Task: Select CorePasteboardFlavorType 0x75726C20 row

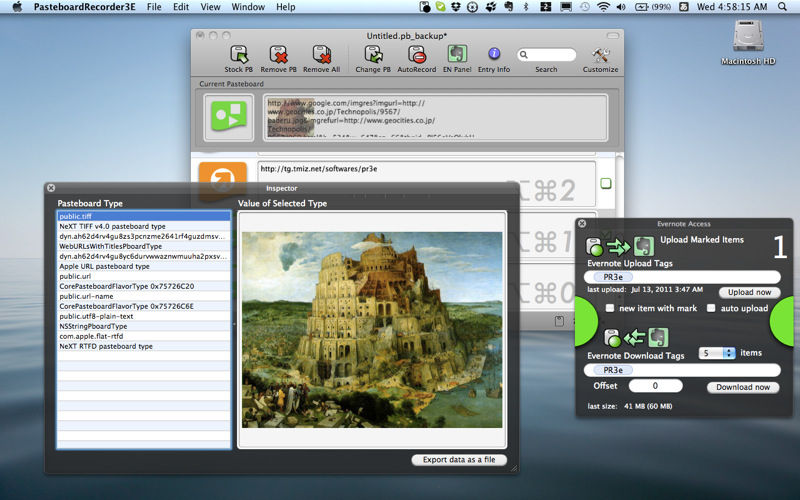Action: pyautogui.click(x=144, y=286)
